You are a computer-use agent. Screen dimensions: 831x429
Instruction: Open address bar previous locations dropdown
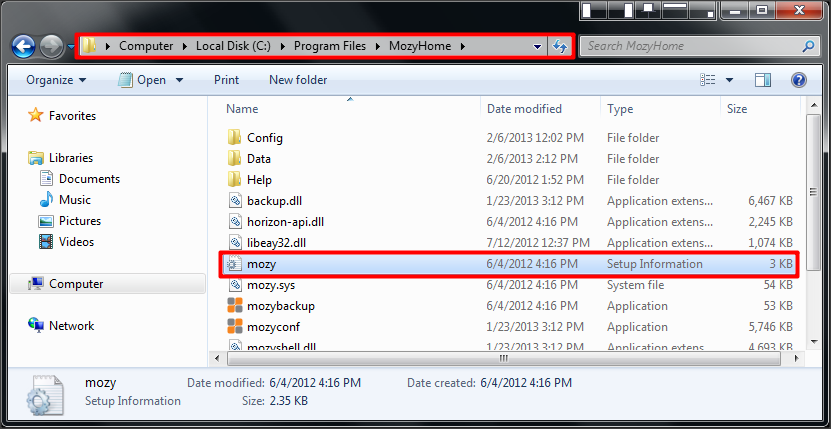click(537, 47)
